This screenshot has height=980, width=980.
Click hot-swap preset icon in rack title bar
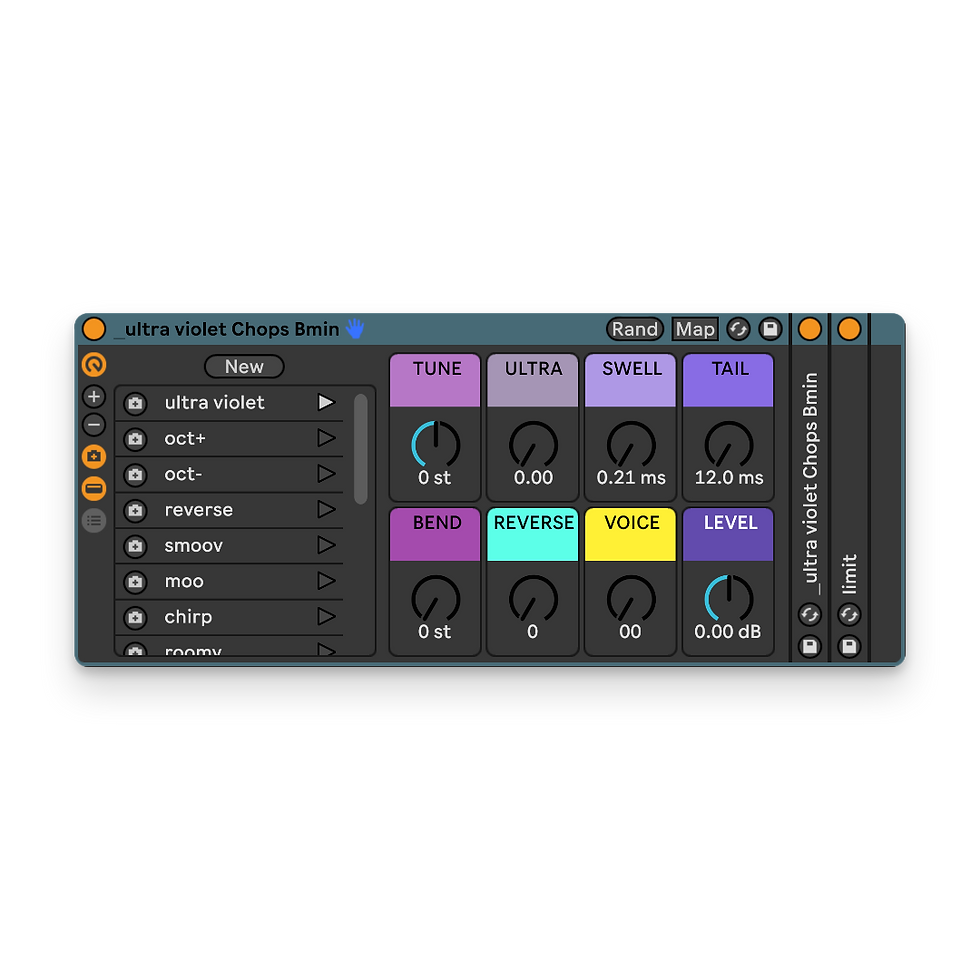[x=738, y=329]
